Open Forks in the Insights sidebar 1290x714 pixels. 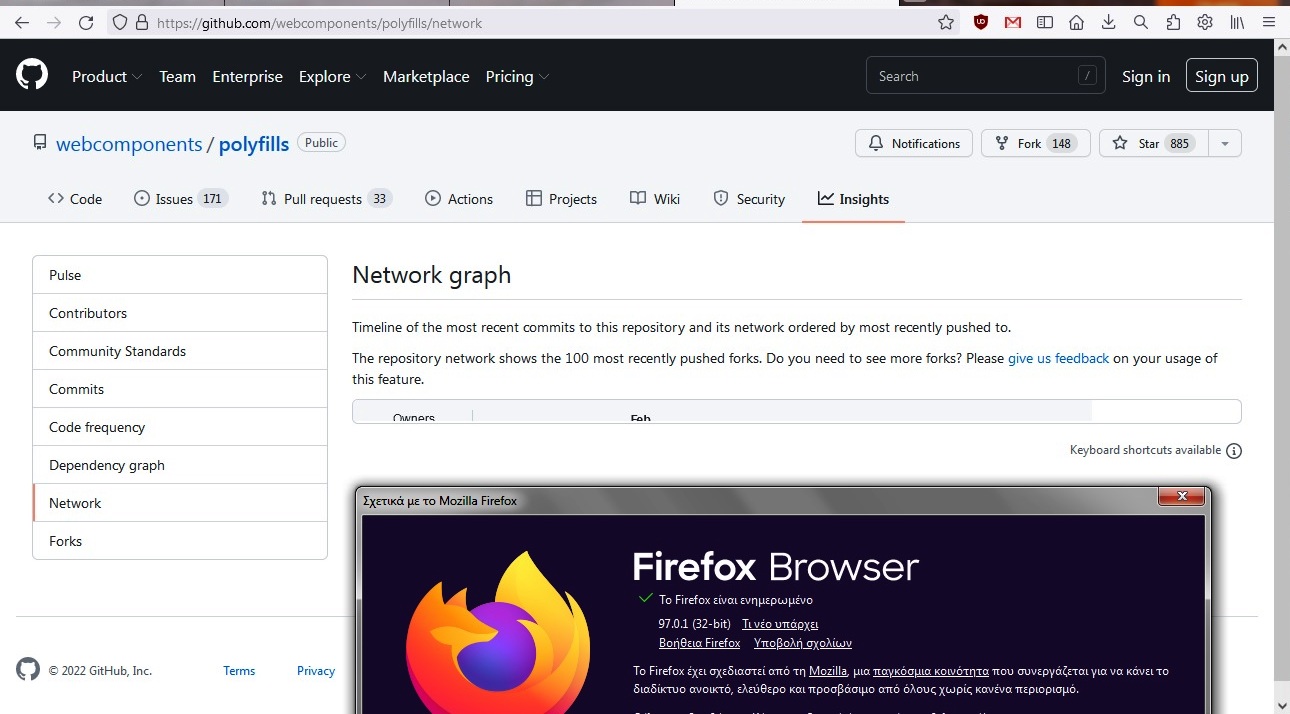180,541
